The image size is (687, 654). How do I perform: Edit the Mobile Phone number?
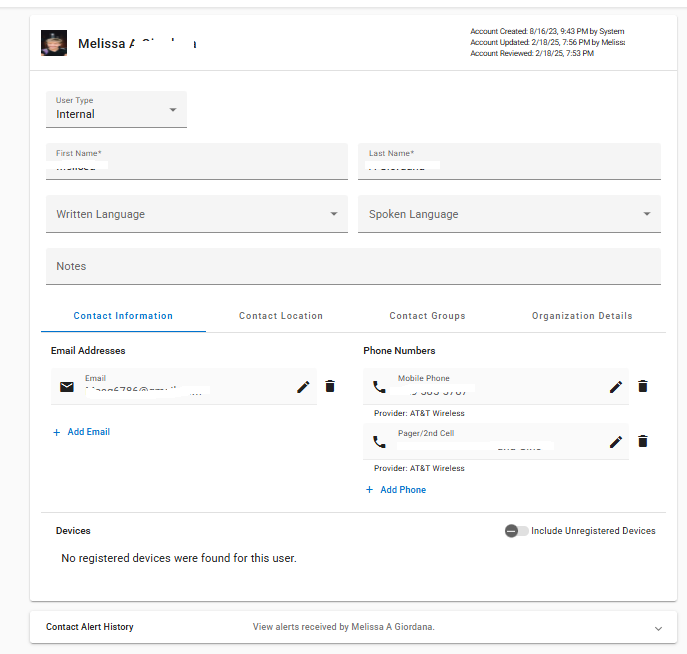click(x=616, y=386)
